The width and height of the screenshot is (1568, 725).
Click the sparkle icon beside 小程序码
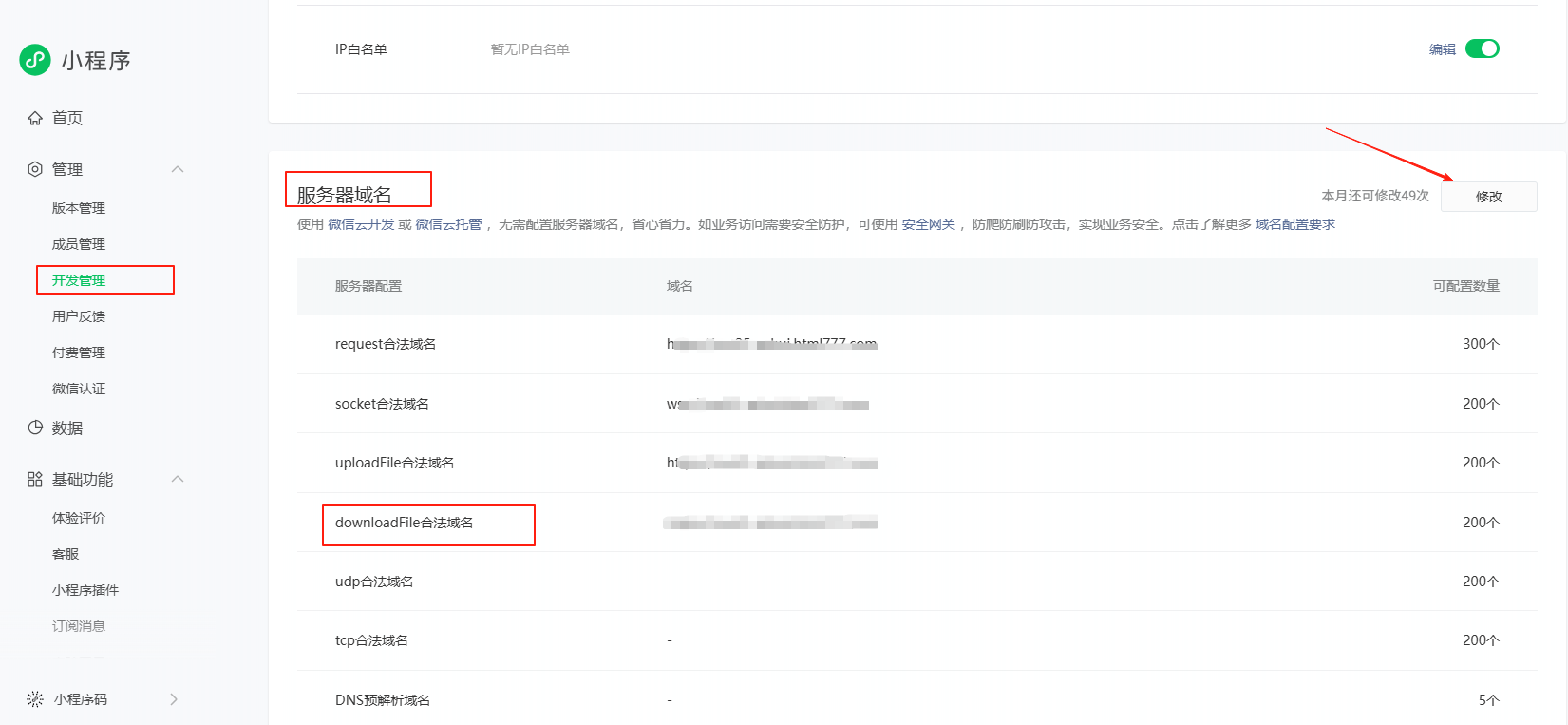(x=35, y=699)
